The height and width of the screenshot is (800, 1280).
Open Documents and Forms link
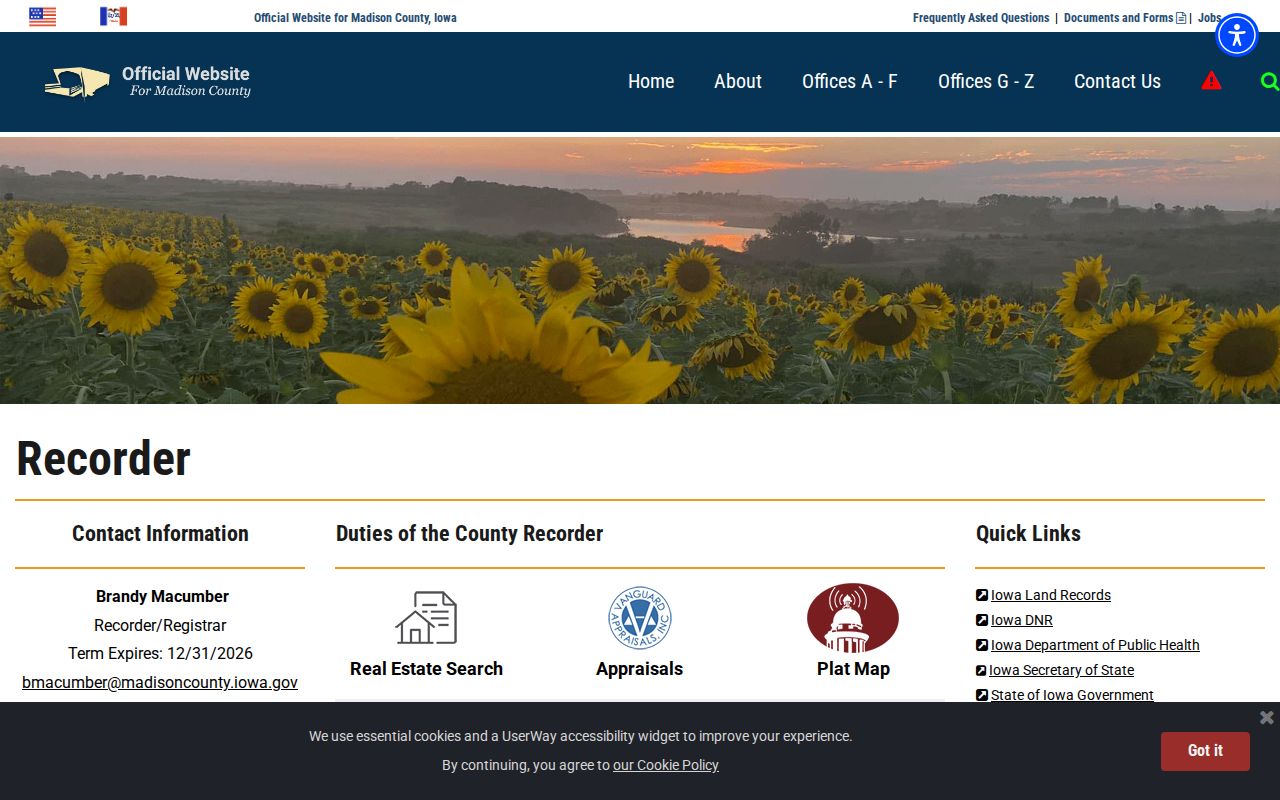1118,18
